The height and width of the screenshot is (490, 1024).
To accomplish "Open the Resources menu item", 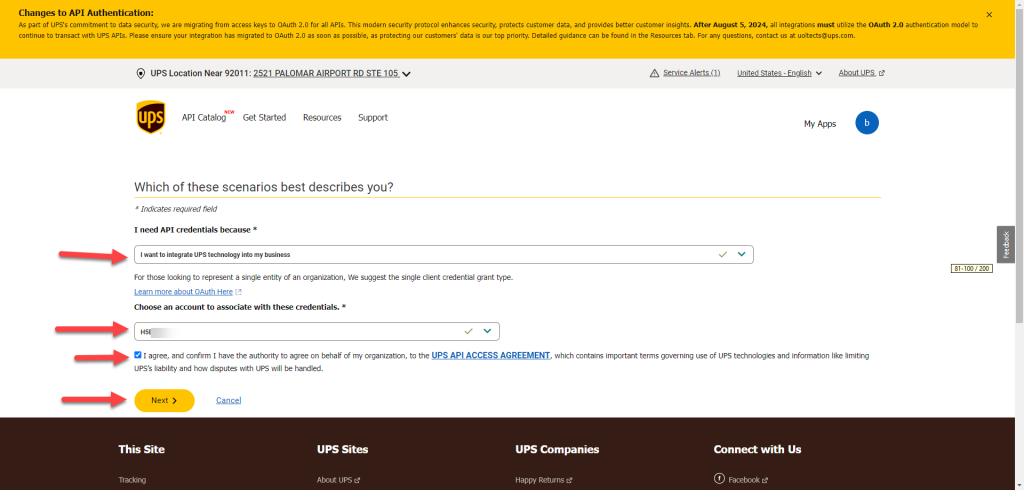I will tap(322, 118).
